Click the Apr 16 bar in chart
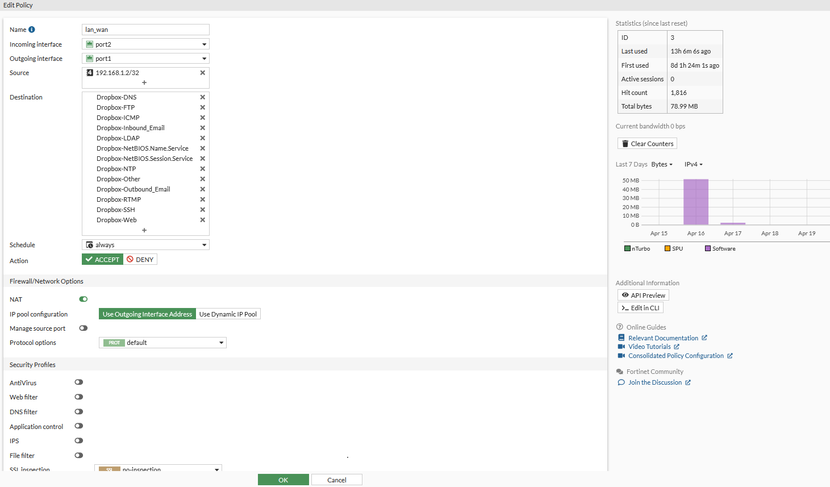Screen dimensions: 830x487 pyautogui.click(x=696, y=202)
